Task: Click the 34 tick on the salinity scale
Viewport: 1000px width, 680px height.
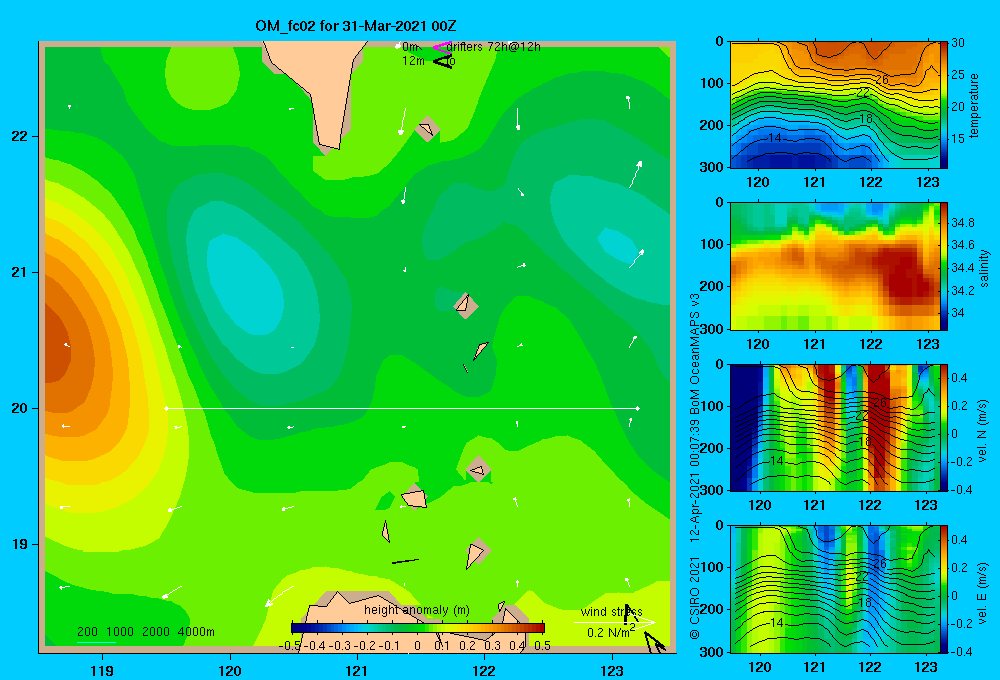Action: coord(957,313)
